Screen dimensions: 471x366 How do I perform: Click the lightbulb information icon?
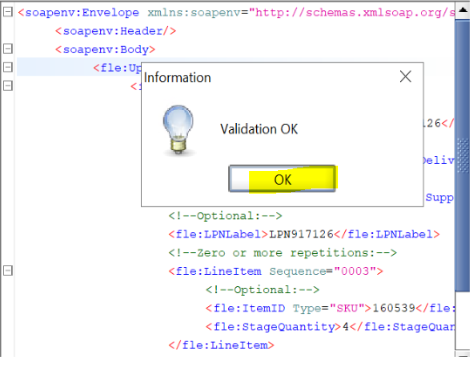click(178, 130)
